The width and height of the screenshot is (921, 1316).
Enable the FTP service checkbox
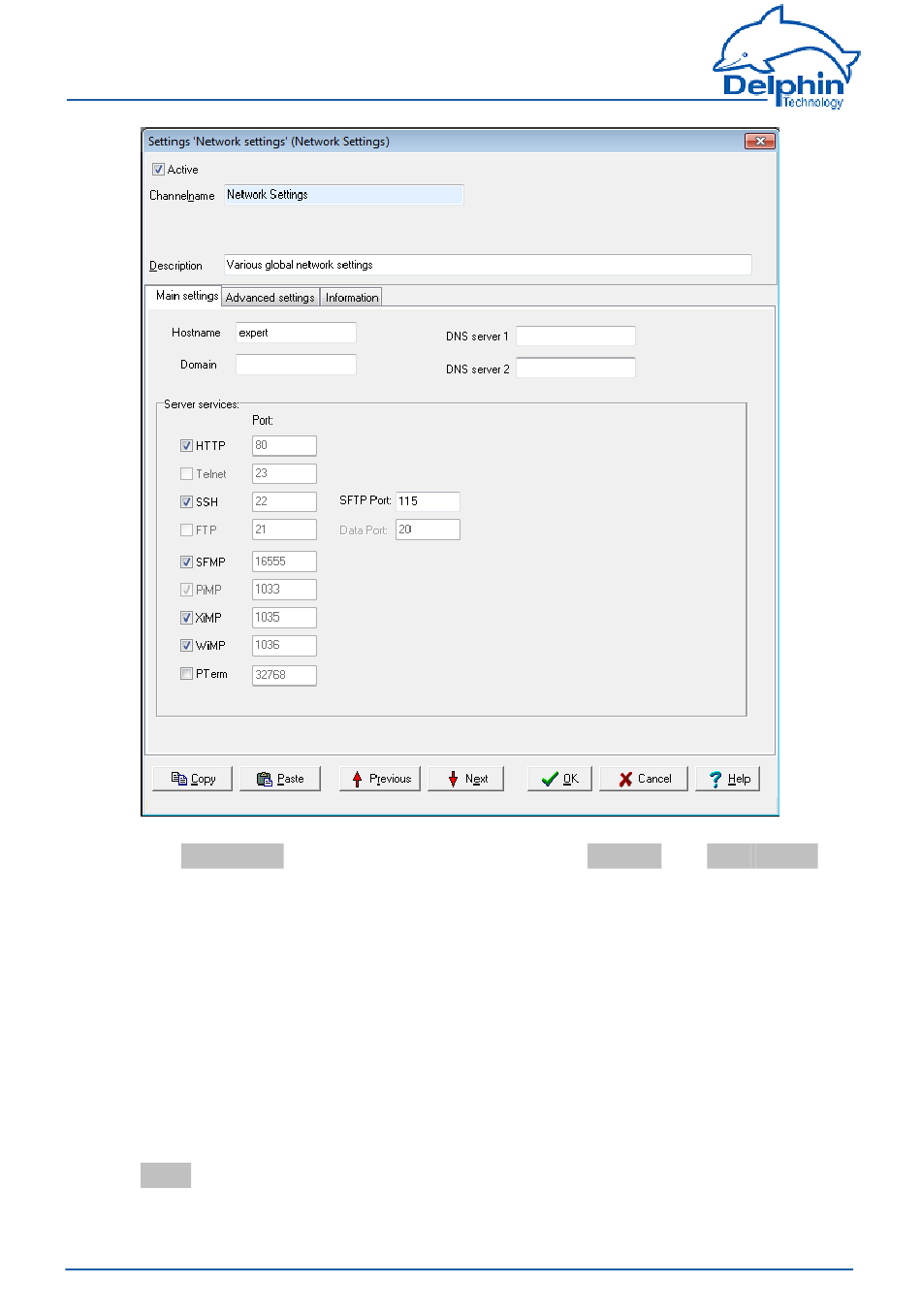186,530
